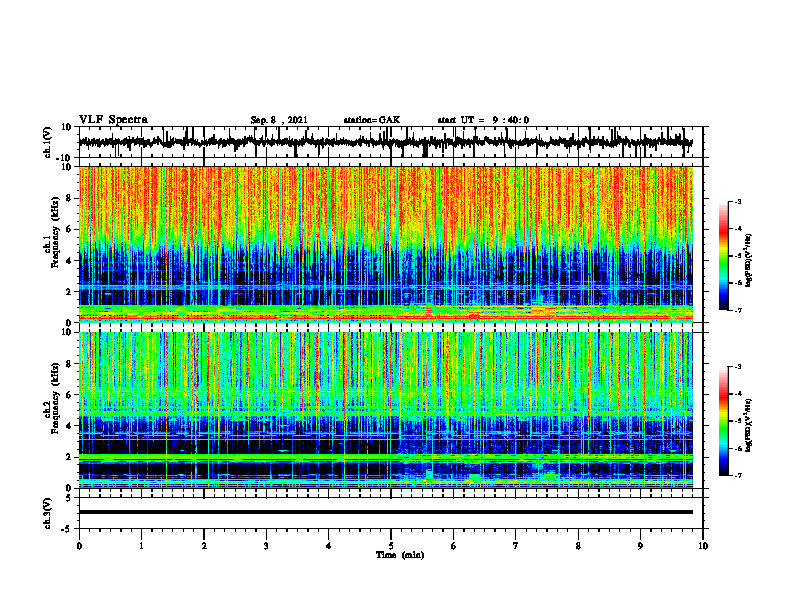Click the ch.1 "Frequency (kHz)" axis label
792x612 pixels.
pyautogui.click(x=55, y=232)
